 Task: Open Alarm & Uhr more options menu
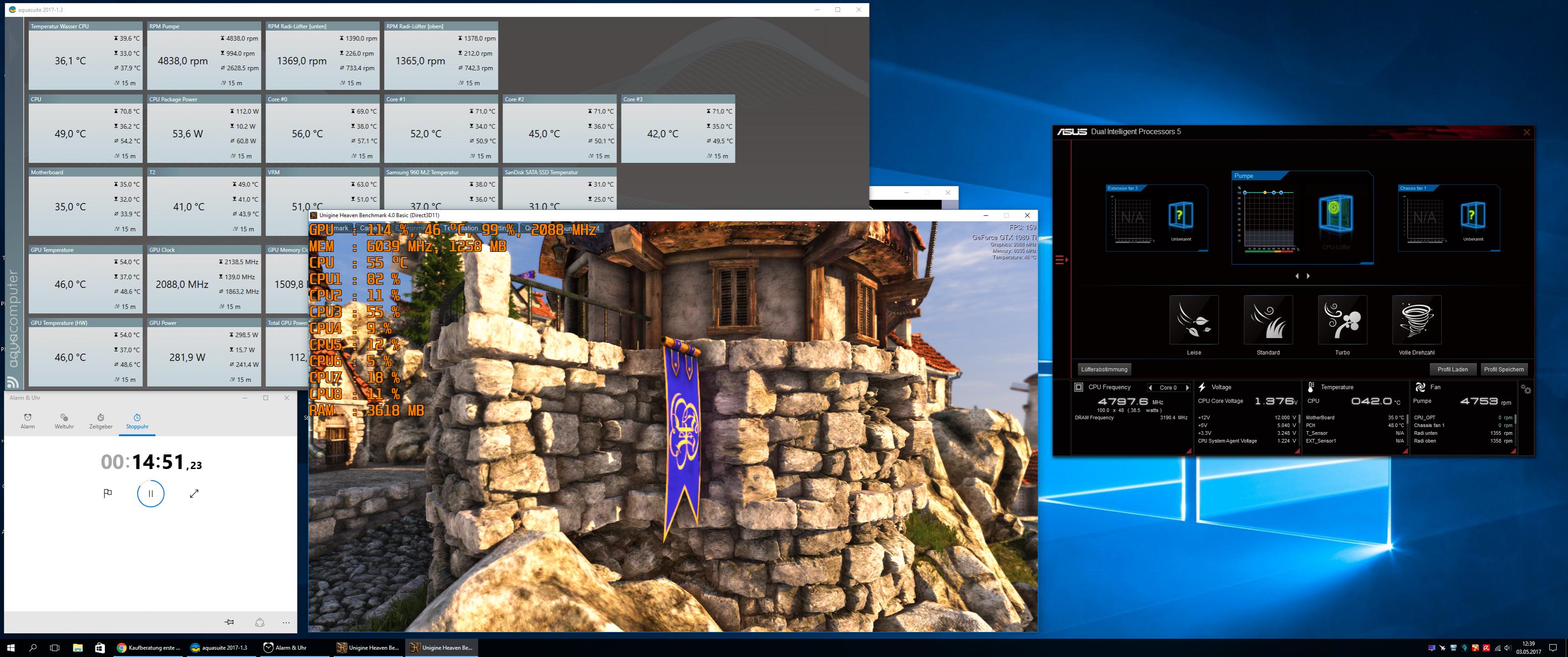click(286, 622)
